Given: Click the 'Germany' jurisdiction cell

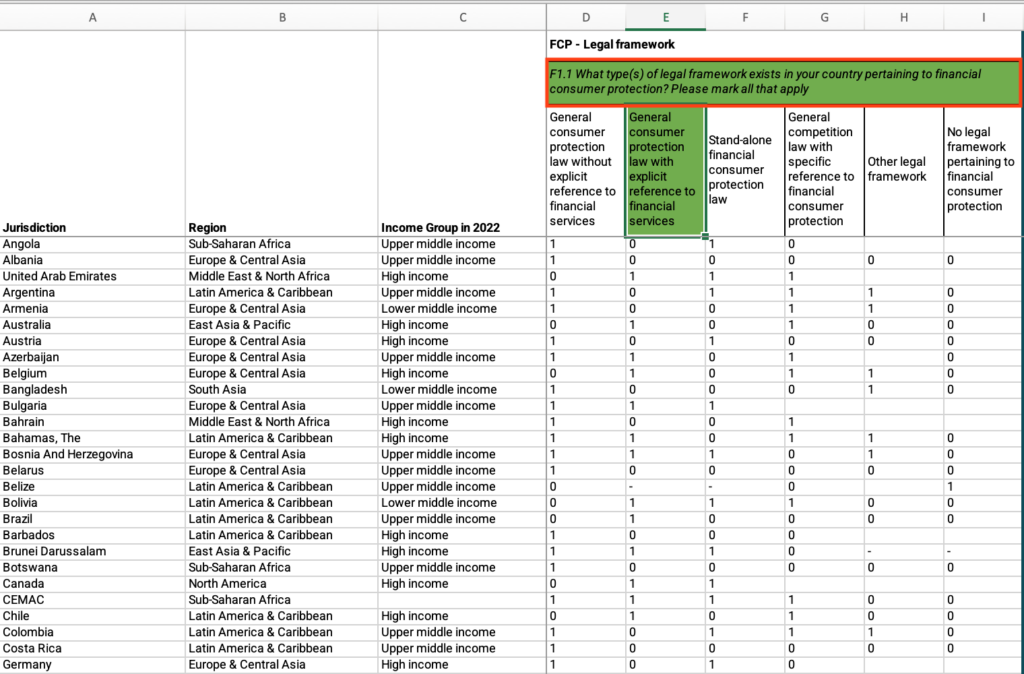Looking at the screenshot, I should 93,664.
